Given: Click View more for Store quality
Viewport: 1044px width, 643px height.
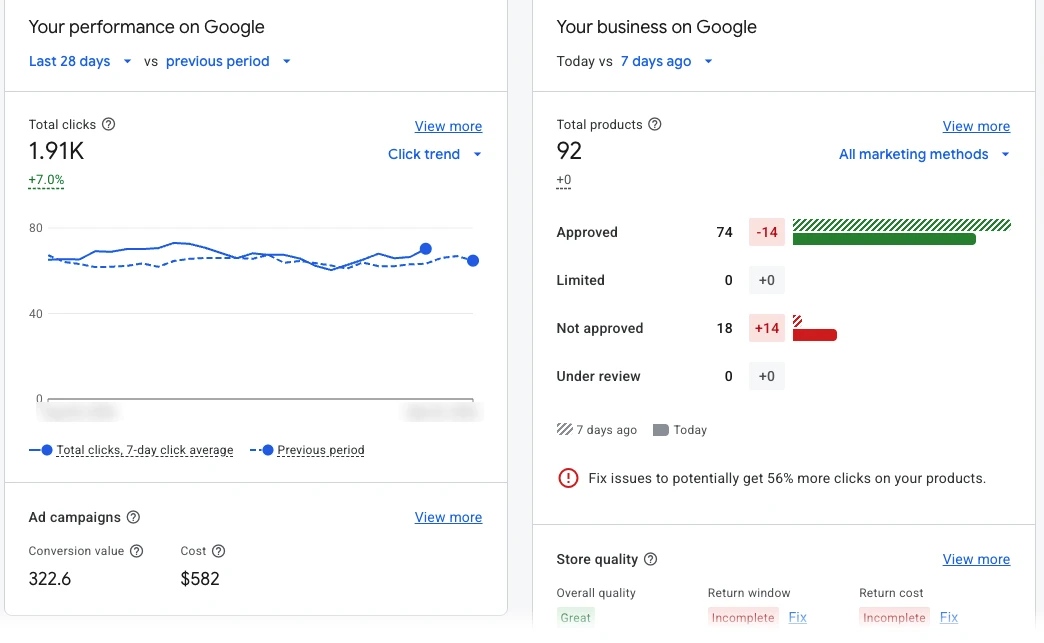Looking at the screenshot, I should 976,559.
